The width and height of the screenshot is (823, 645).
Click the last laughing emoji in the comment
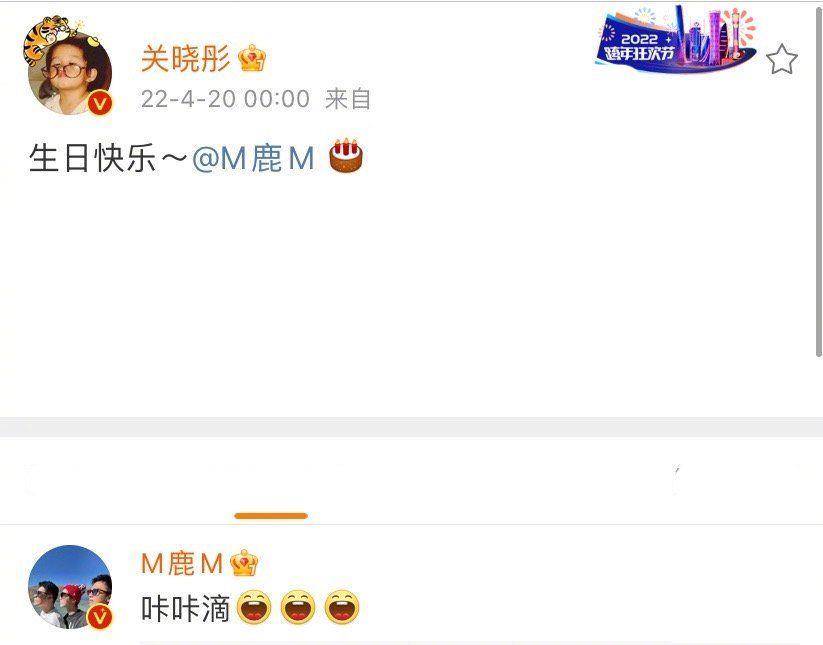pos(342,607)
